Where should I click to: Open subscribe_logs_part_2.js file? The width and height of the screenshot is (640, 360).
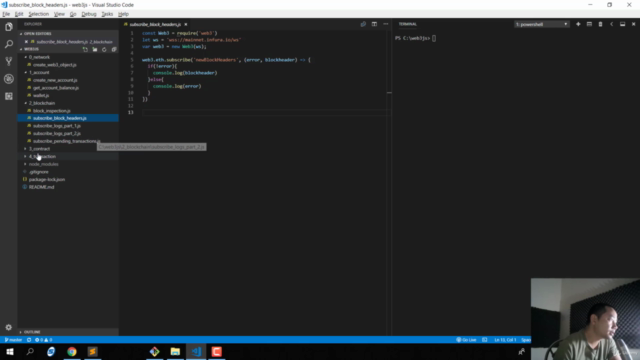coord(57,133)
